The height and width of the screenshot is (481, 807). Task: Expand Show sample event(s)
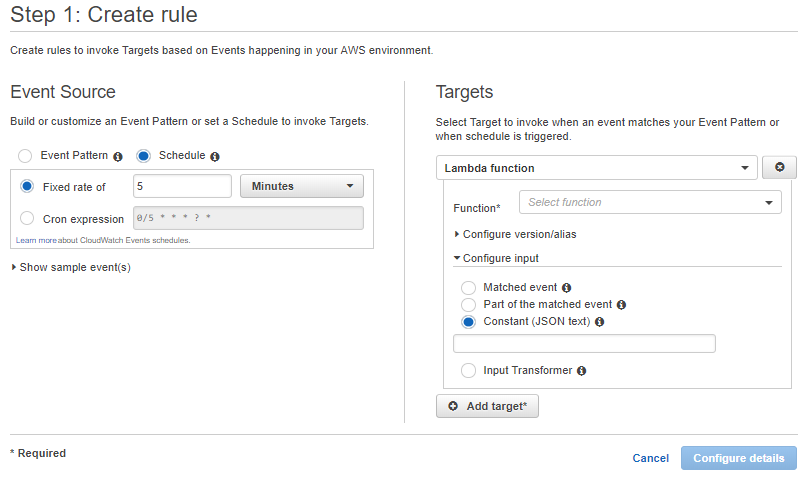[x=71, y=268]
